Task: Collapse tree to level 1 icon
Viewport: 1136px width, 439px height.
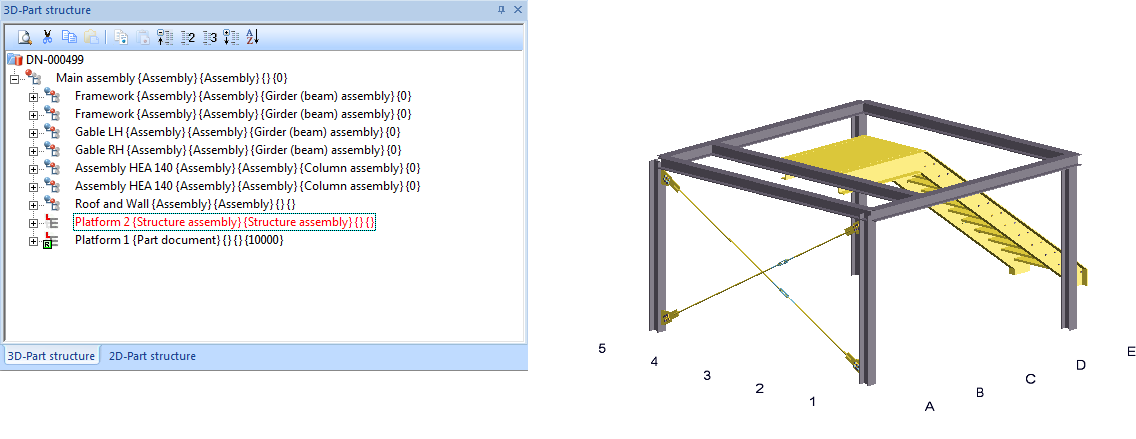Action: click(165, 38)
